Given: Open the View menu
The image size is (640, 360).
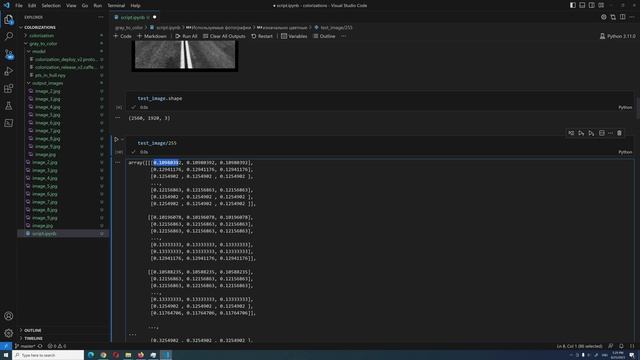Looking at the screenshot, I should pos(71,6).
